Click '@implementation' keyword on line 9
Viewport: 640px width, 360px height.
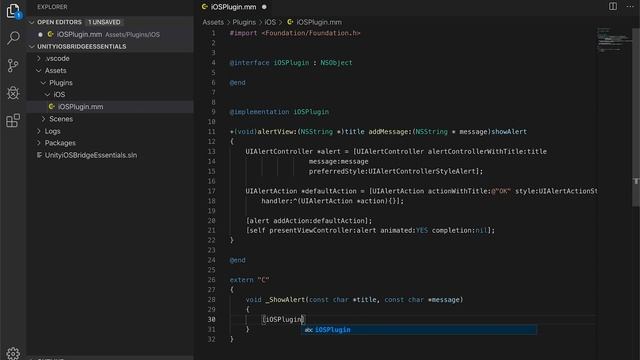pyautogui.click(x=259, y=112)
